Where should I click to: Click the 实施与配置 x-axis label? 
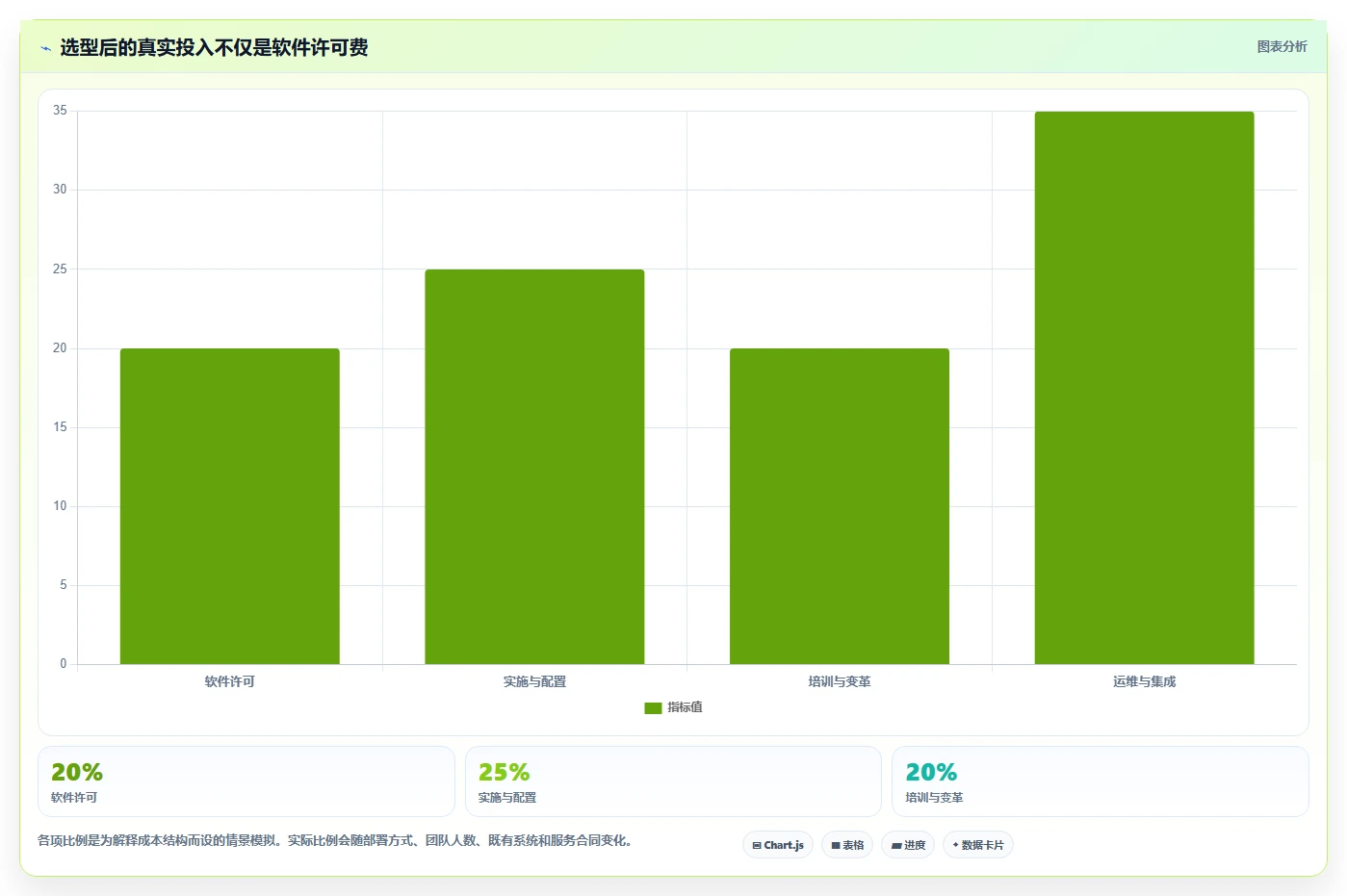pos(534,681)
